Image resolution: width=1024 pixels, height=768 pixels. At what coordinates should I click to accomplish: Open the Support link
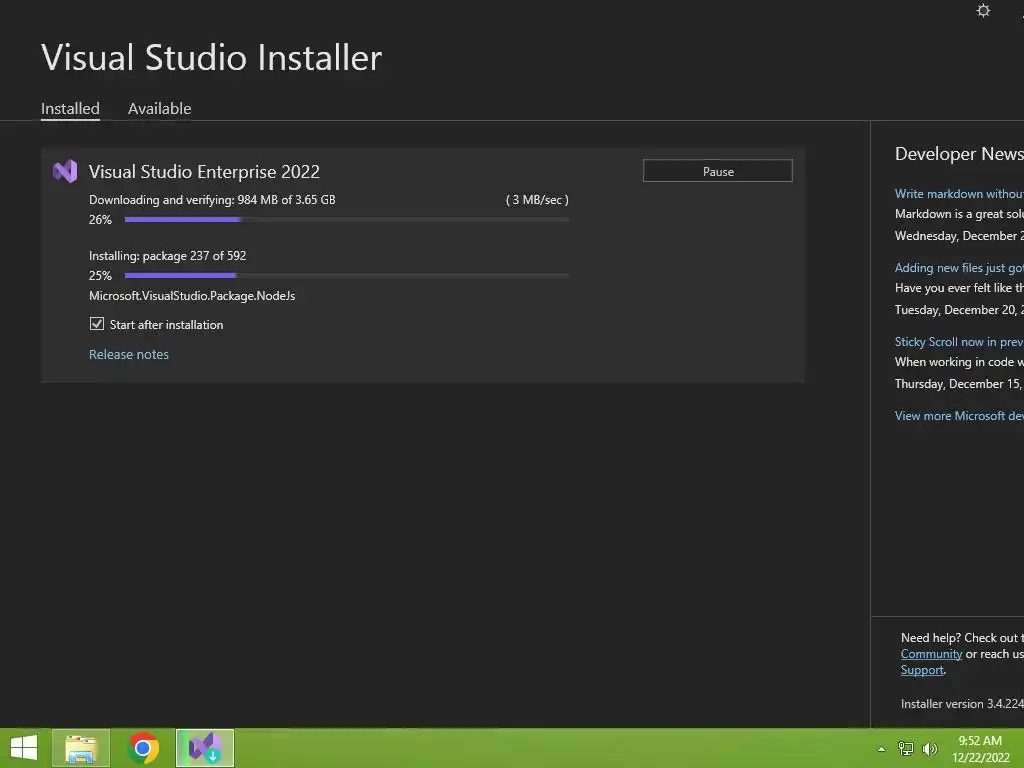click(x=922, y=670)
